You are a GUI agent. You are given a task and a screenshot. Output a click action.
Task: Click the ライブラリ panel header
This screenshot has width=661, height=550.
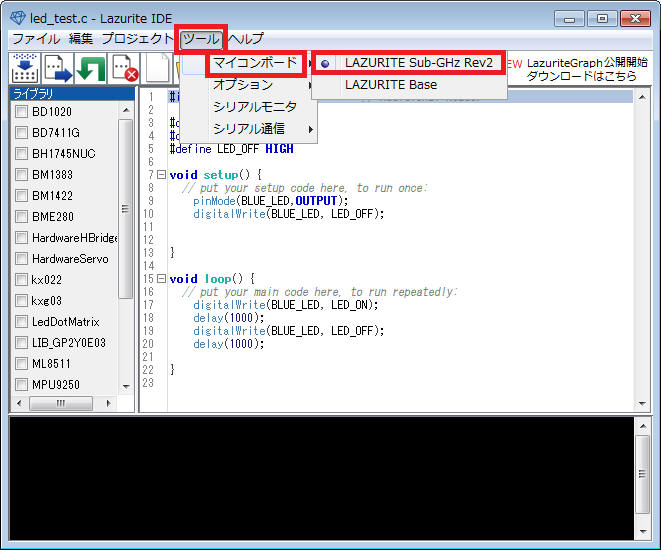pyautogui.click(x=72, y=94)
